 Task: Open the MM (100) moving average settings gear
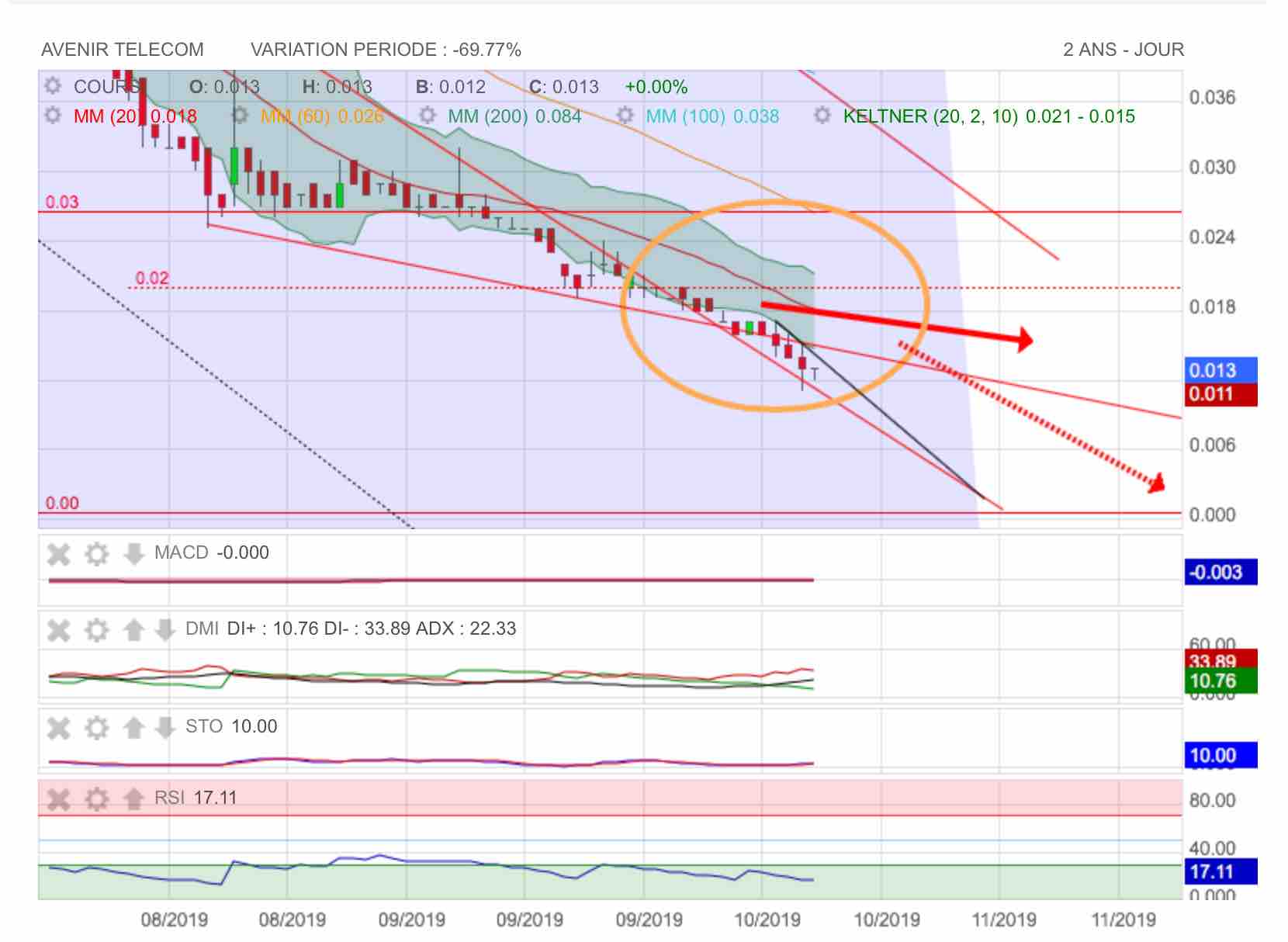coord(625,116)
